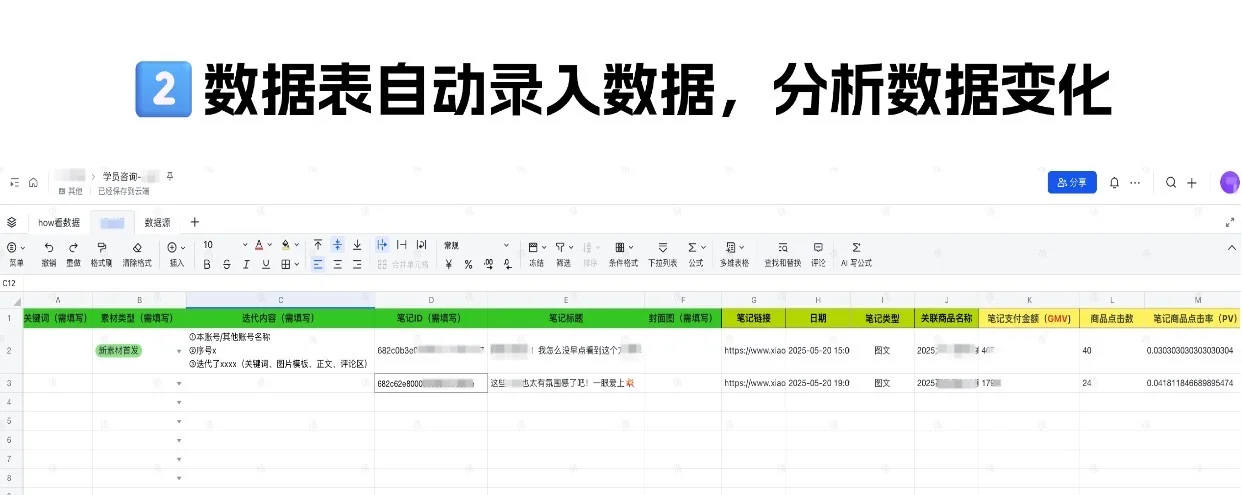Screen dimensions: 1242x495
Task: Click the blue 分享 share button
Action: tap(1072, 182)
